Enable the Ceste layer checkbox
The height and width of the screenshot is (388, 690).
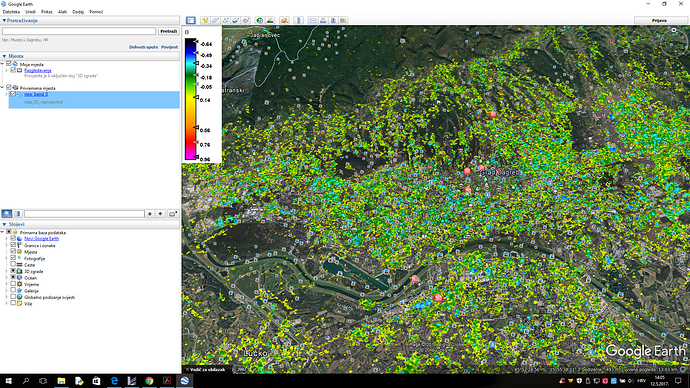tap(13, 265)
